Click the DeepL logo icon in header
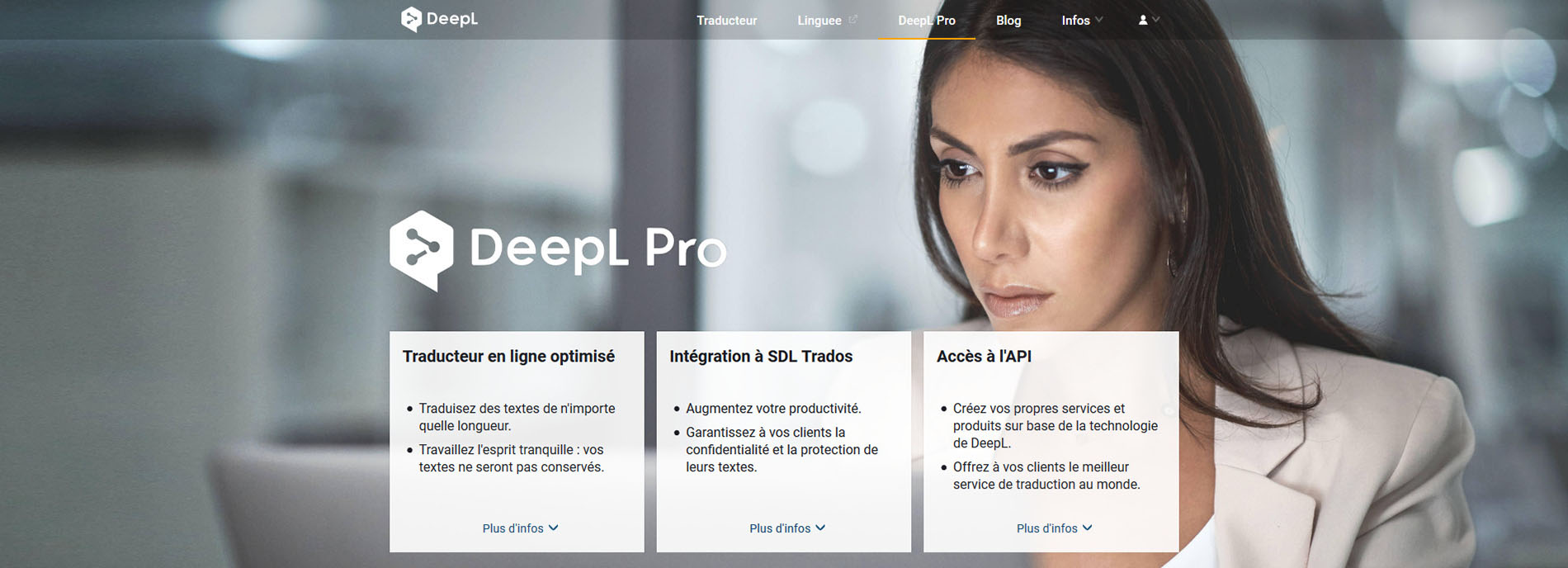Screen dimensions: 1568x568 pyautogui.click(x=411, y=20)
